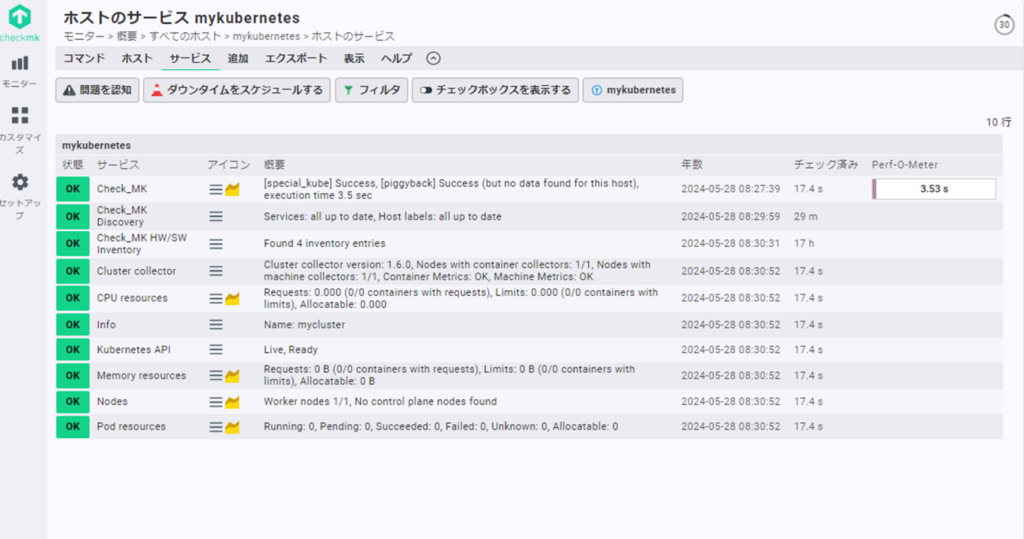This screenshot has height=539, width=1024.
Task: Click the 3.53 s Perf-O-Meter bar
Action: tap(934, 189)
